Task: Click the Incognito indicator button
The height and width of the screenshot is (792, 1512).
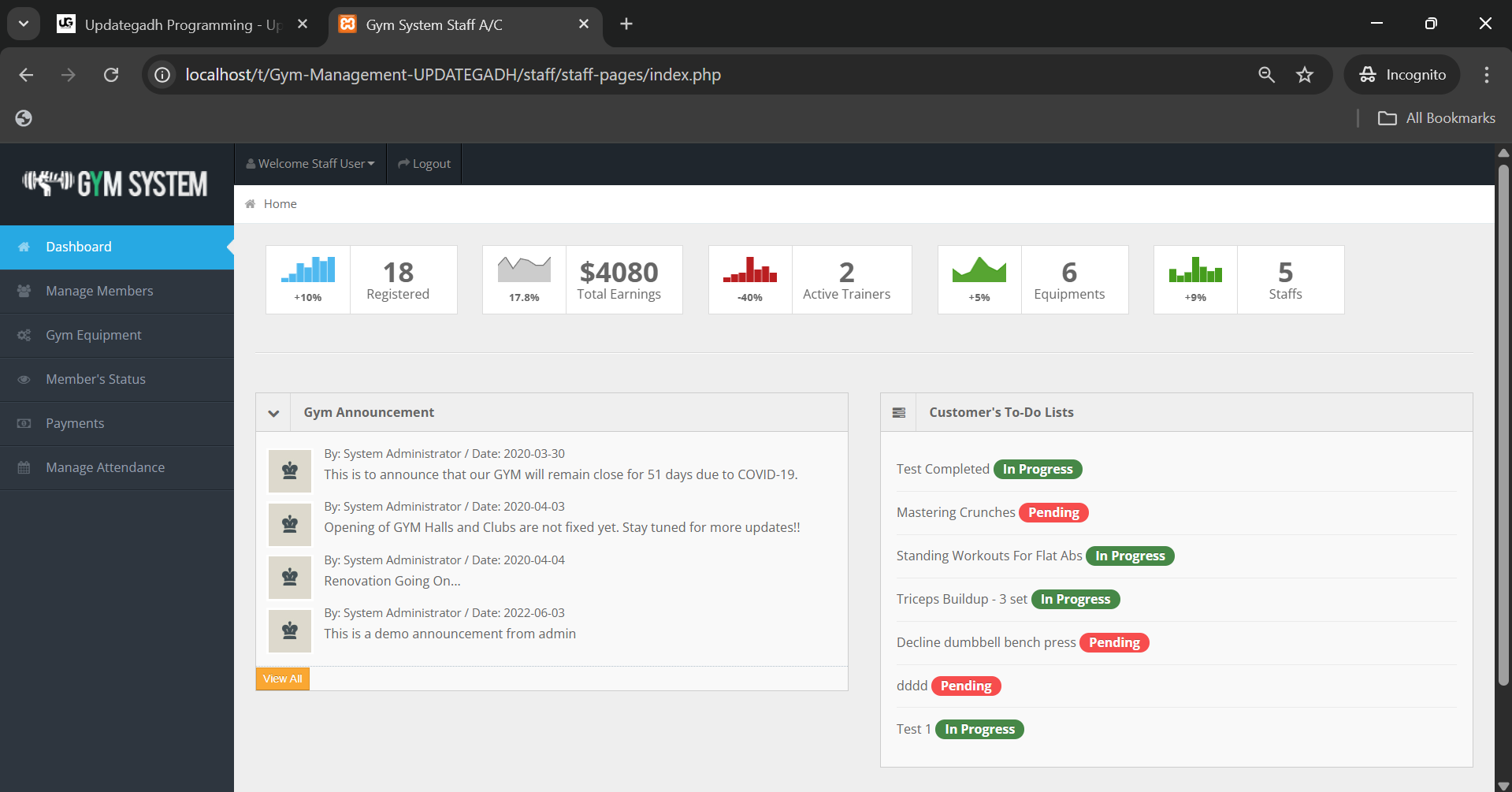Action: coord(1402,75)
